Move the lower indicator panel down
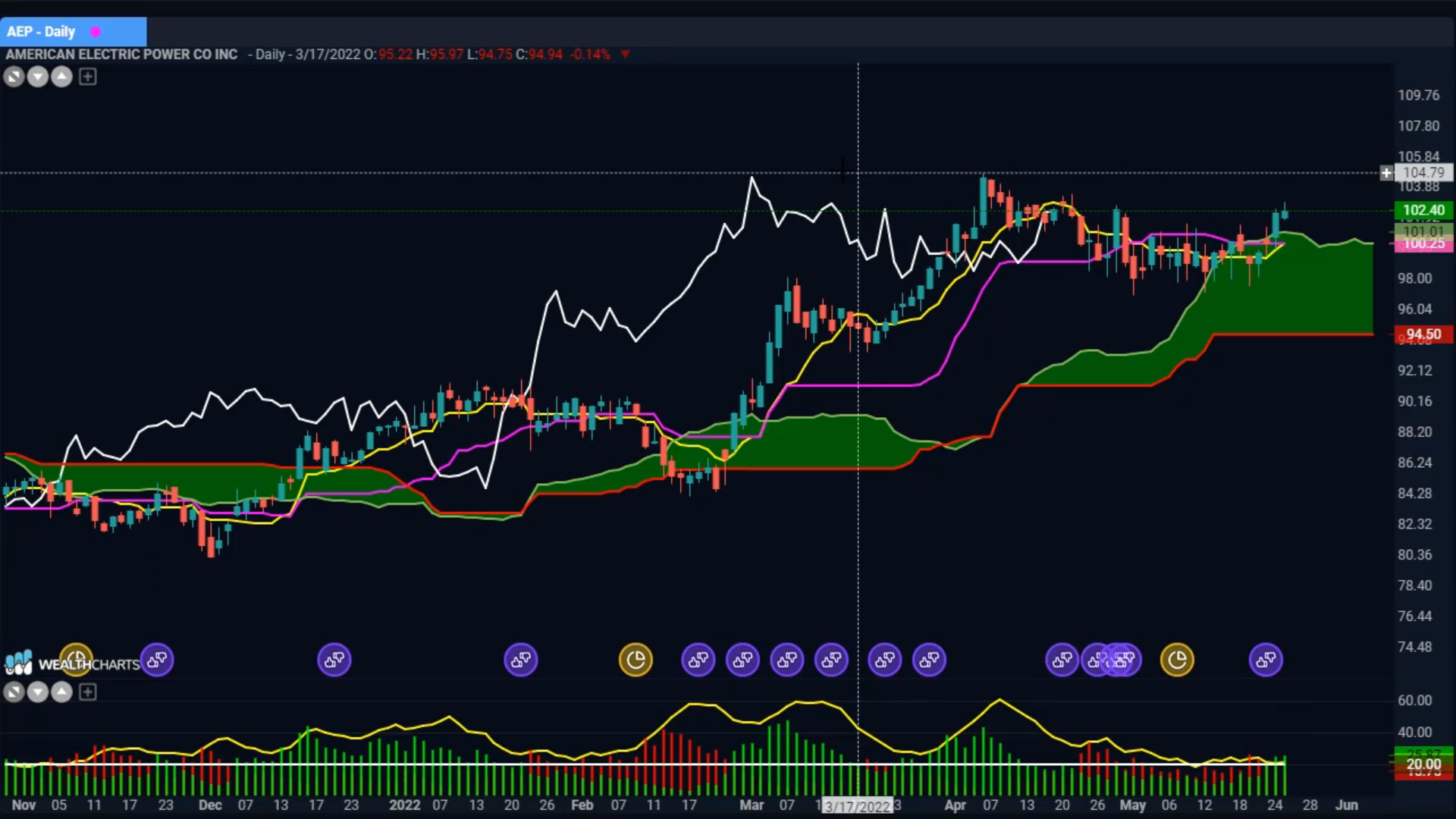 pos(38,692)
